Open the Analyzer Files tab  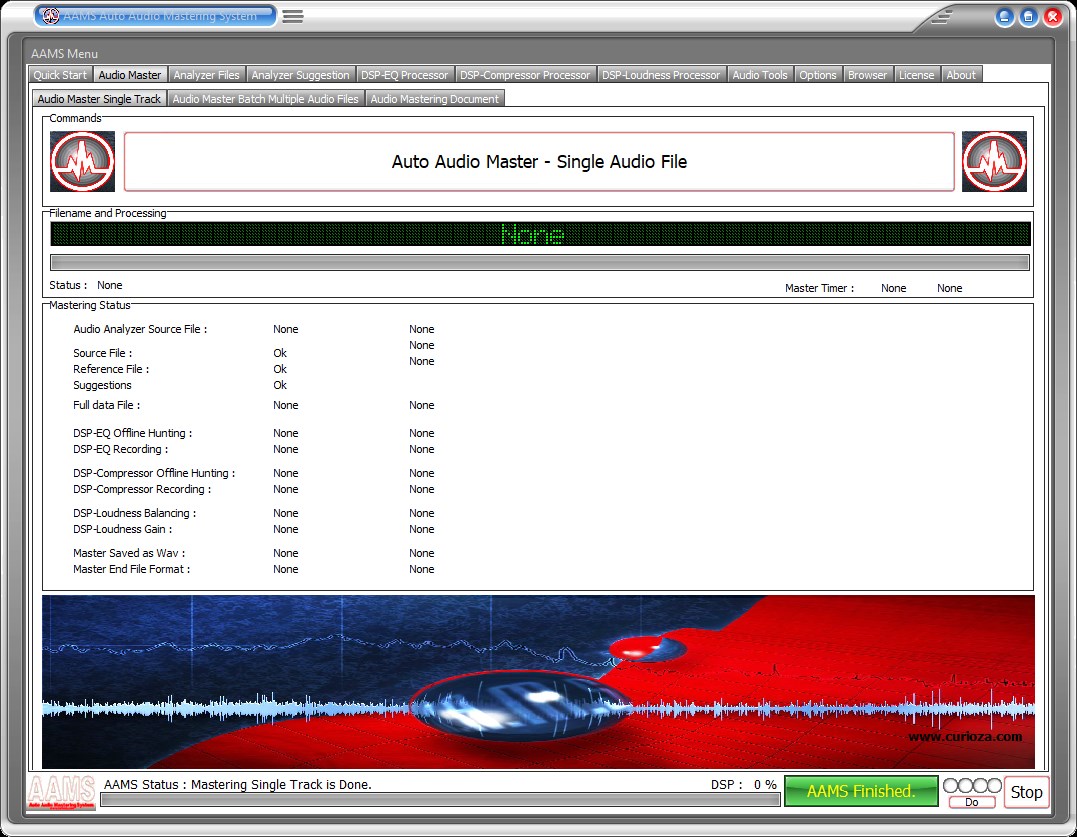click(x=207, y=75)
